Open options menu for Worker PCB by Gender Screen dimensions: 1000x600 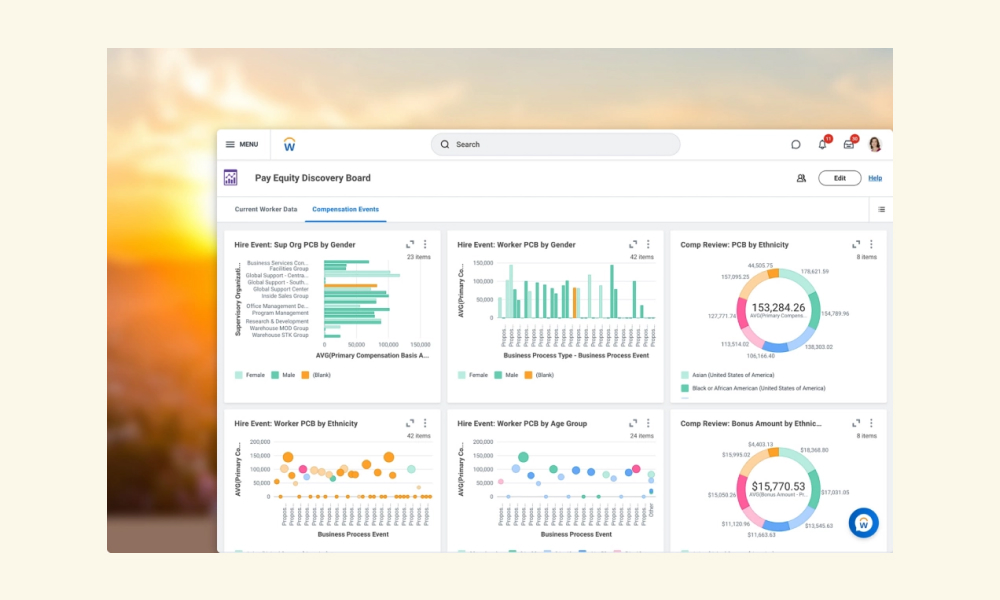pos(649,244)
